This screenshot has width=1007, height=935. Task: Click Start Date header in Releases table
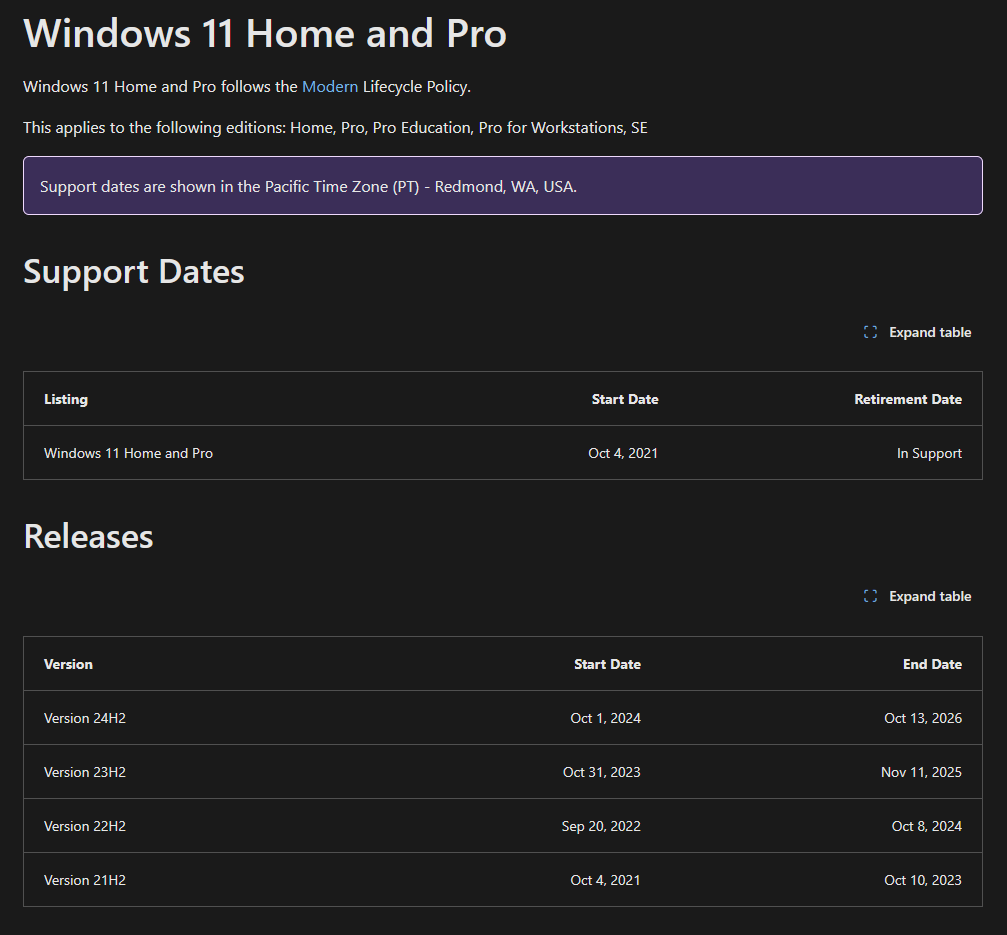[x=607, y=664]
